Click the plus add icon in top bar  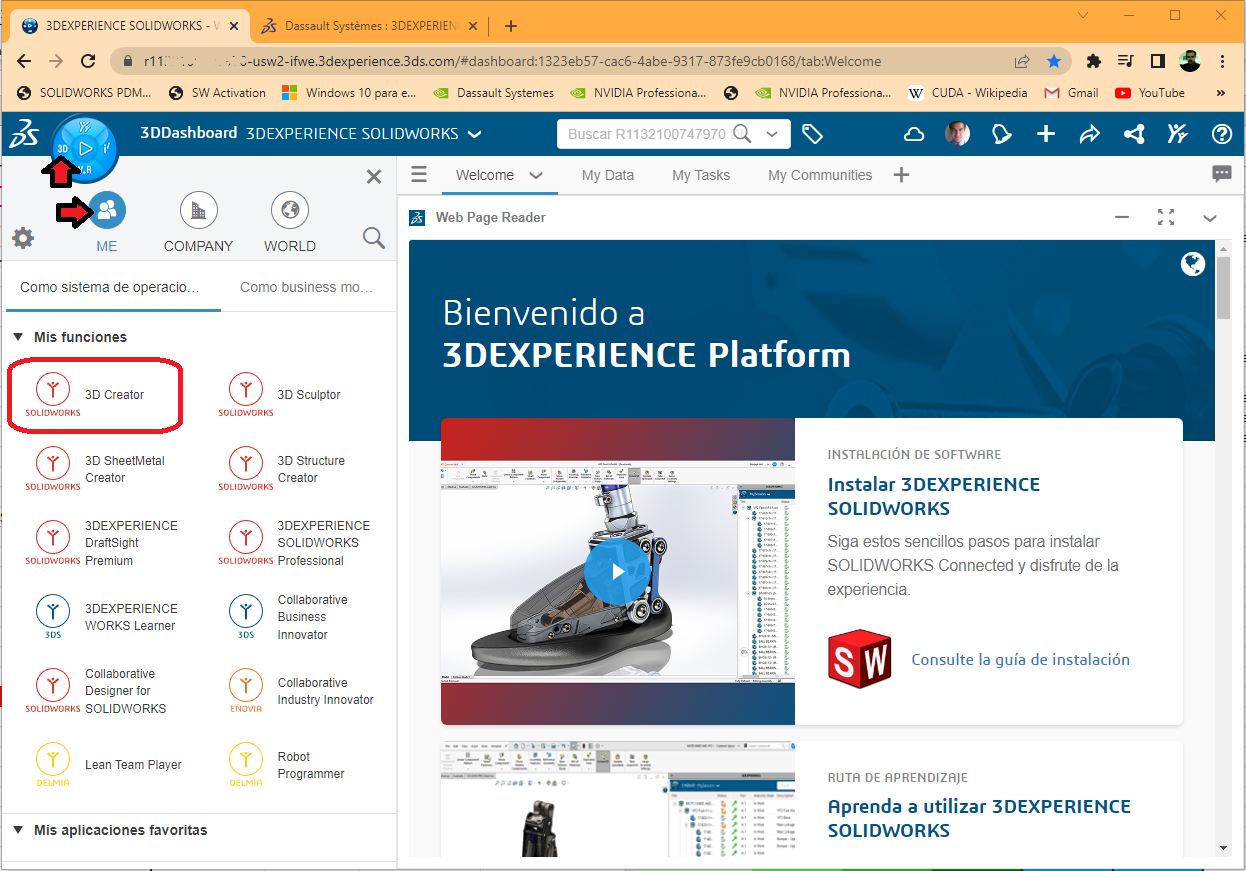[1046, 134]
